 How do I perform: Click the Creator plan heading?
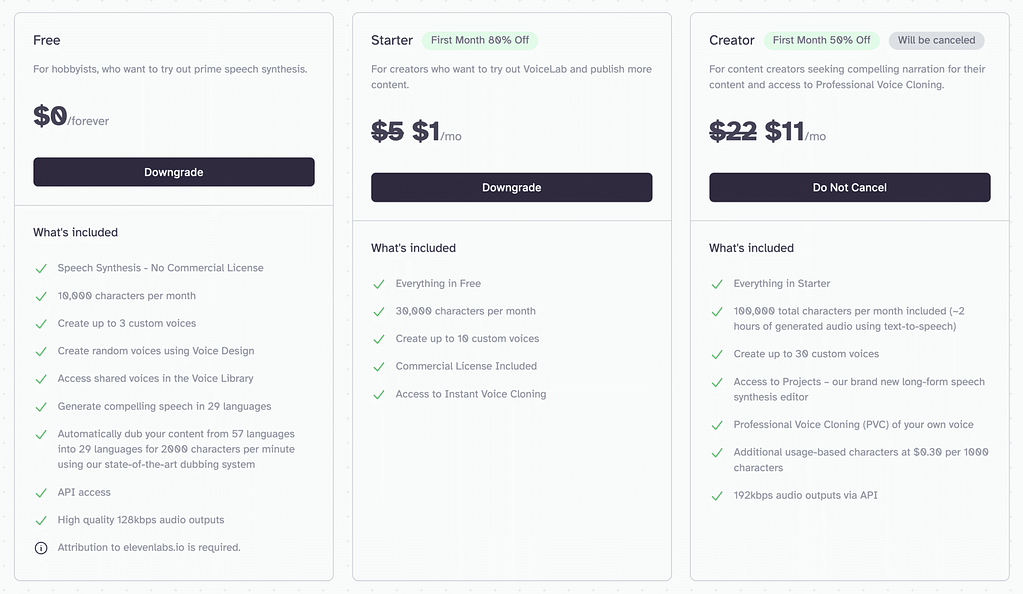(732, 41)
